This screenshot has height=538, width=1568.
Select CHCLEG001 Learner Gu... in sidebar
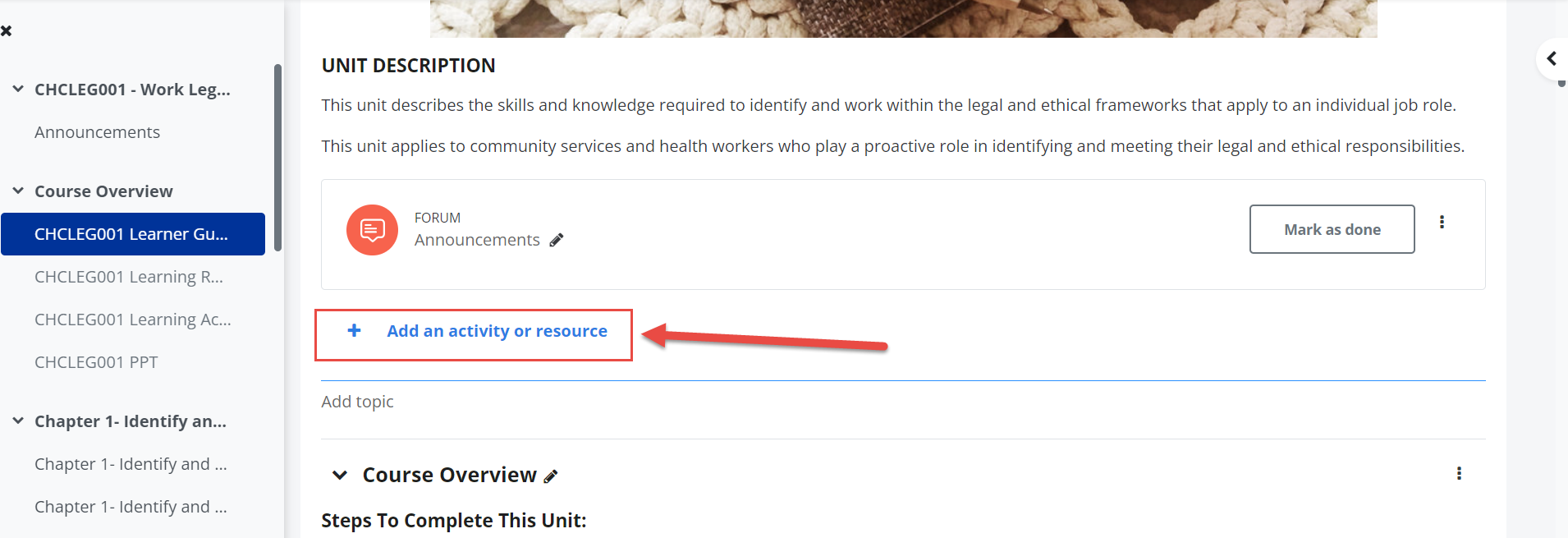click(x=133, y=234)
